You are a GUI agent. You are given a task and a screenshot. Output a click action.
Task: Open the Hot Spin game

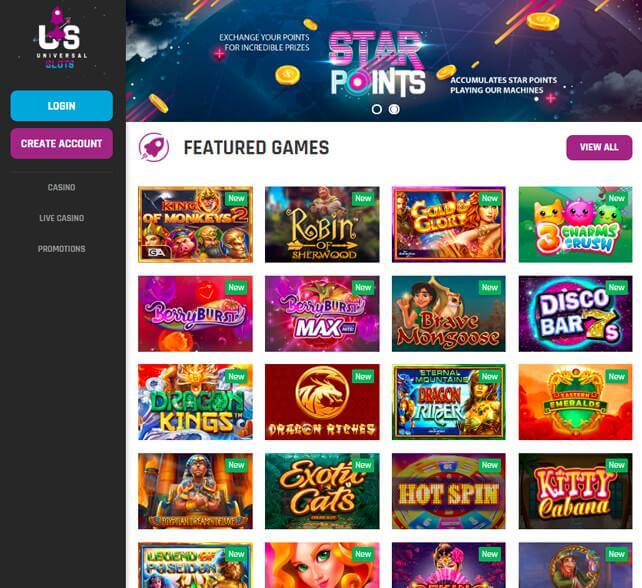click(449, 491)
